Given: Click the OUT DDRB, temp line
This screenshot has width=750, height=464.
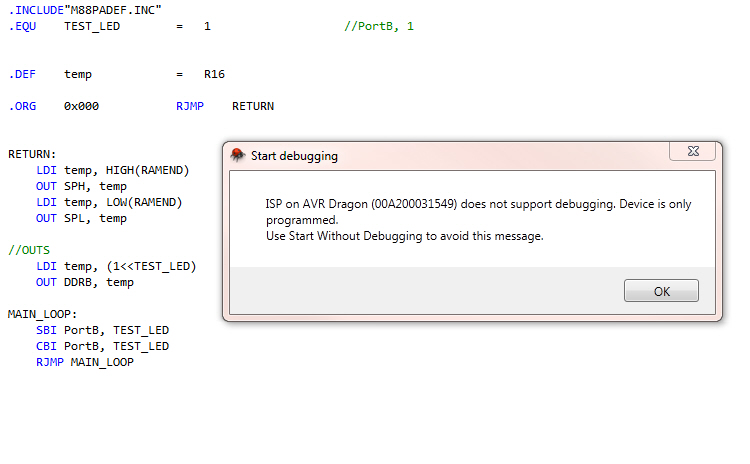Looking at the screenshot, I should point(85,282).
